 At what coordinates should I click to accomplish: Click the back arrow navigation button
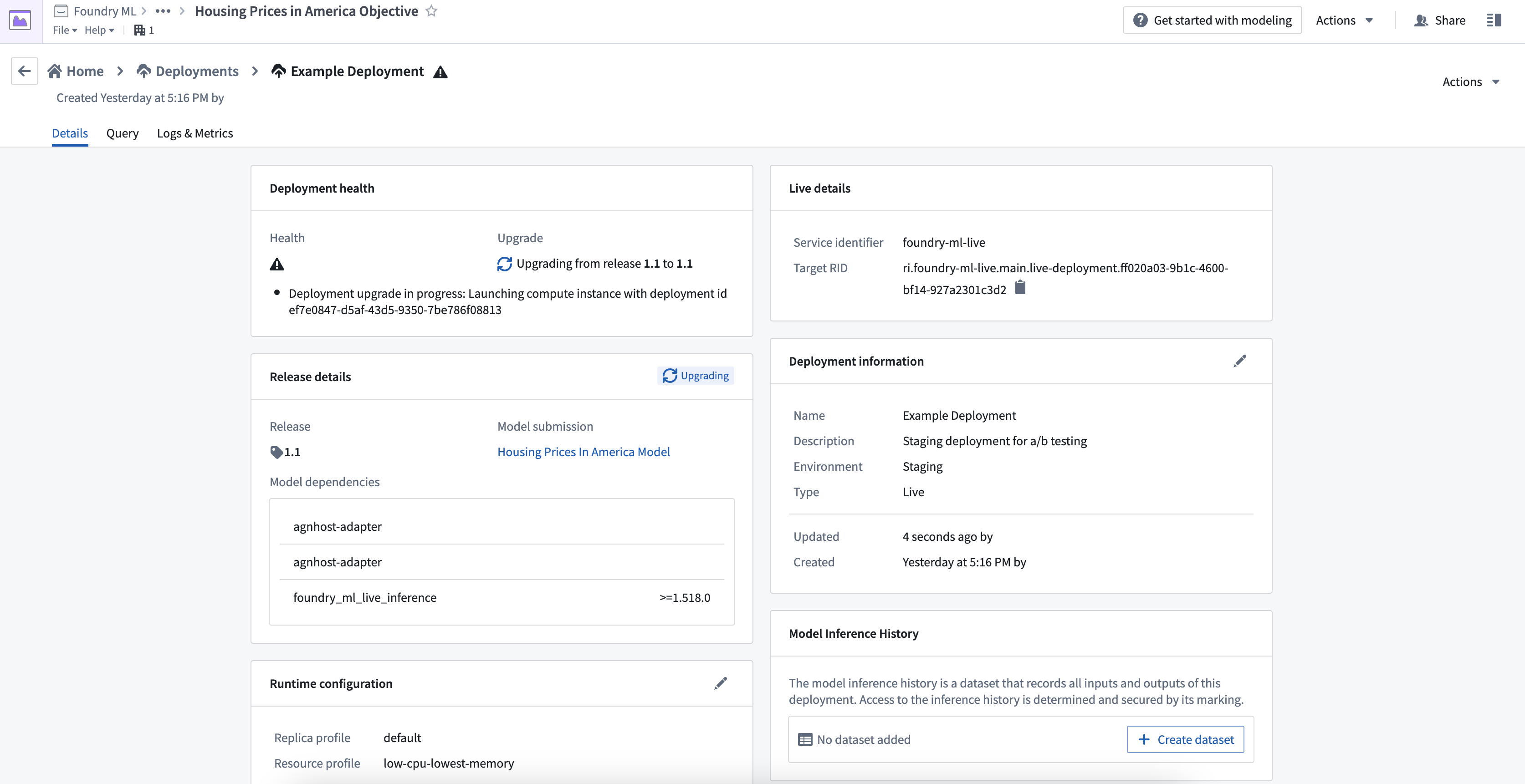24,71
